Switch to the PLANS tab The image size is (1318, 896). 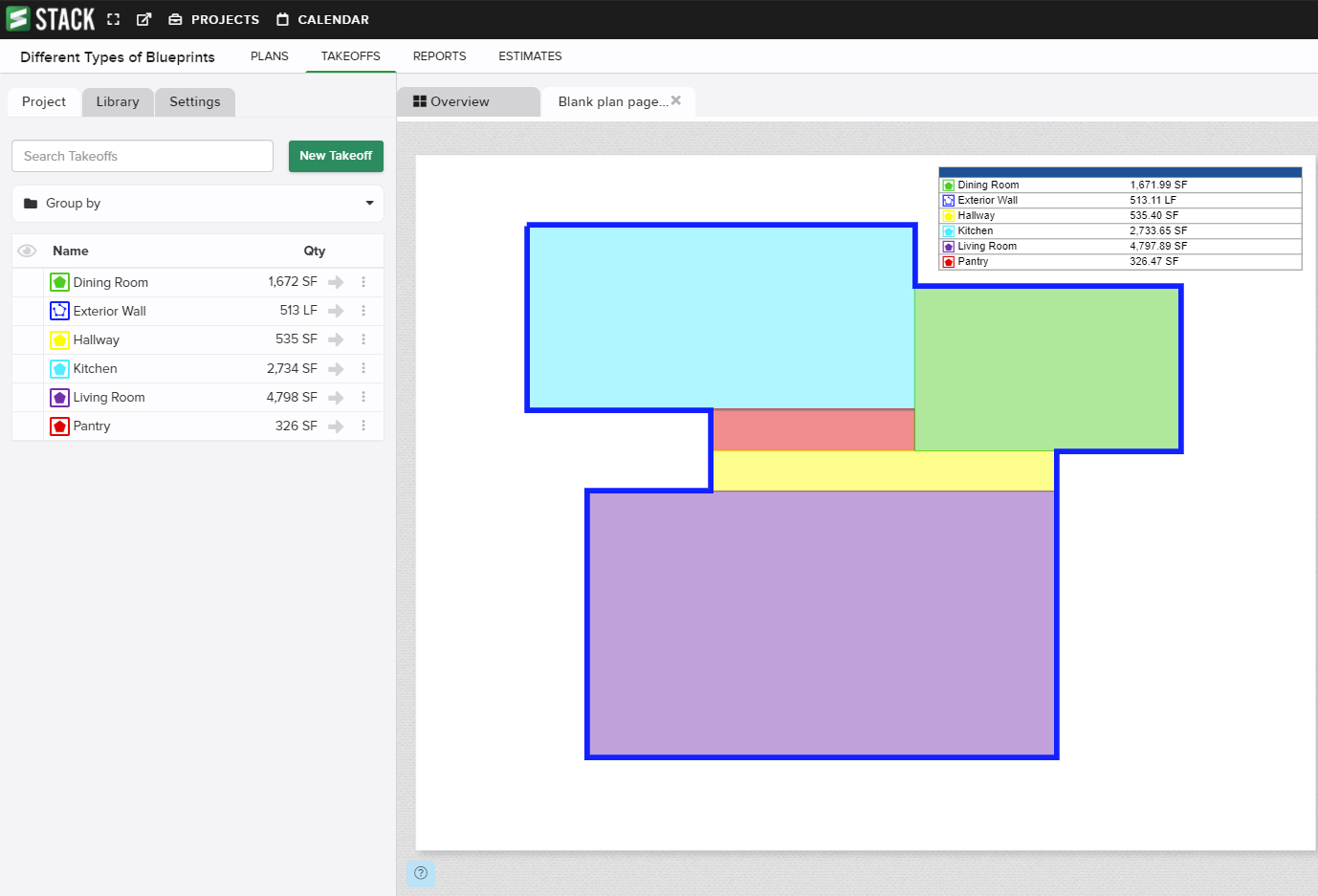point(270,56)
